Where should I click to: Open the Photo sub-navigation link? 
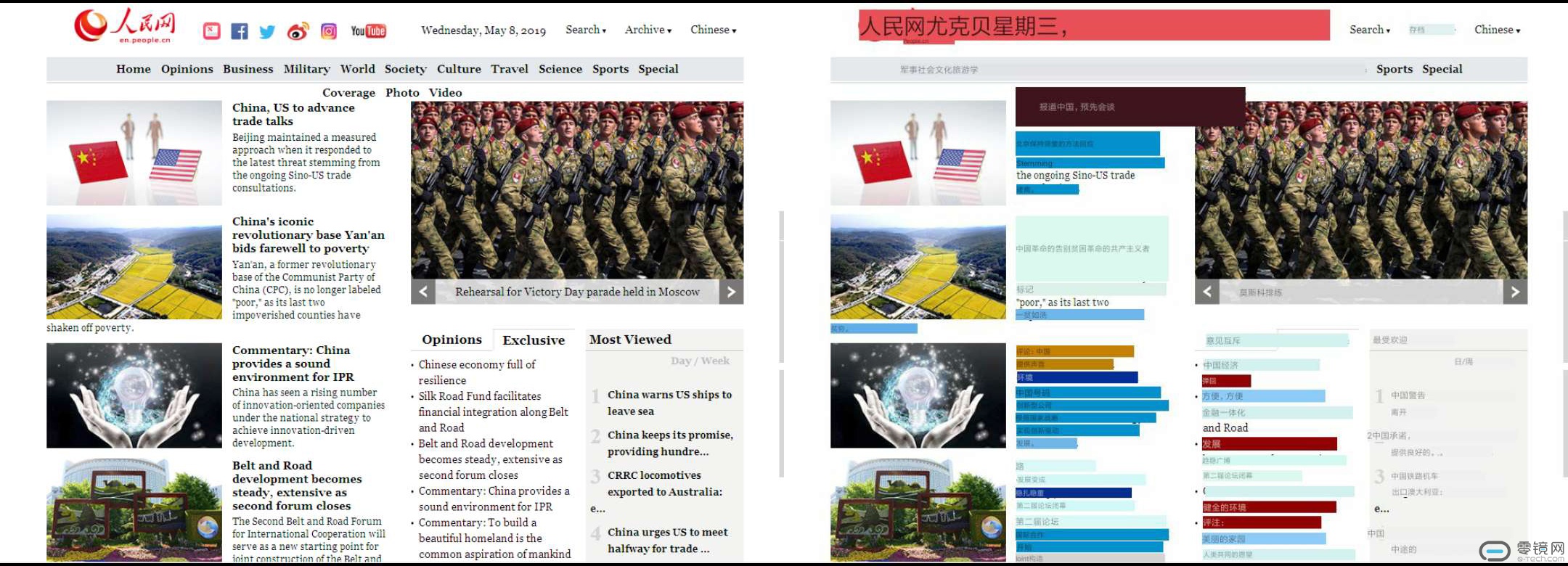pos(402,93)
